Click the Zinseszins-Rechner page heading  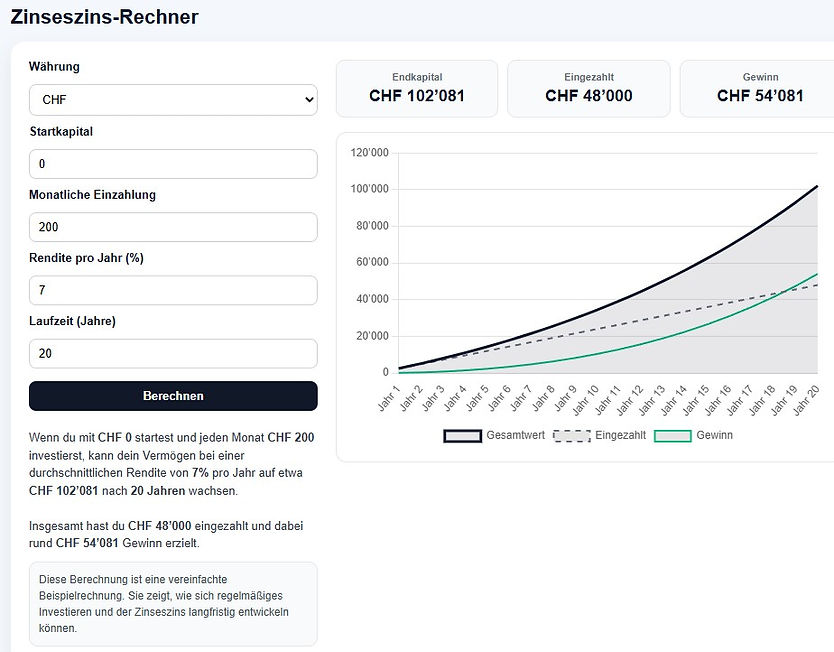(x=104, y=17)
